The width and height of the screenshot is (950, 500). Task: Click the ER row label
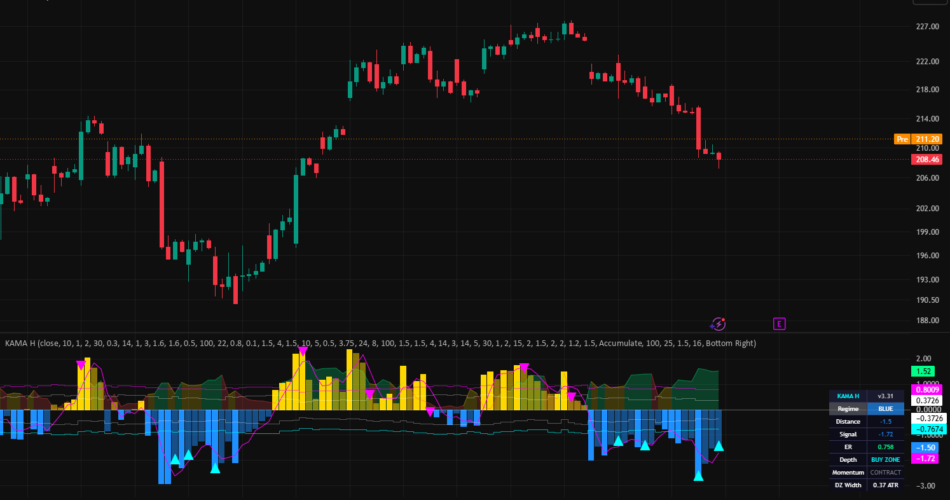(848, 447)
